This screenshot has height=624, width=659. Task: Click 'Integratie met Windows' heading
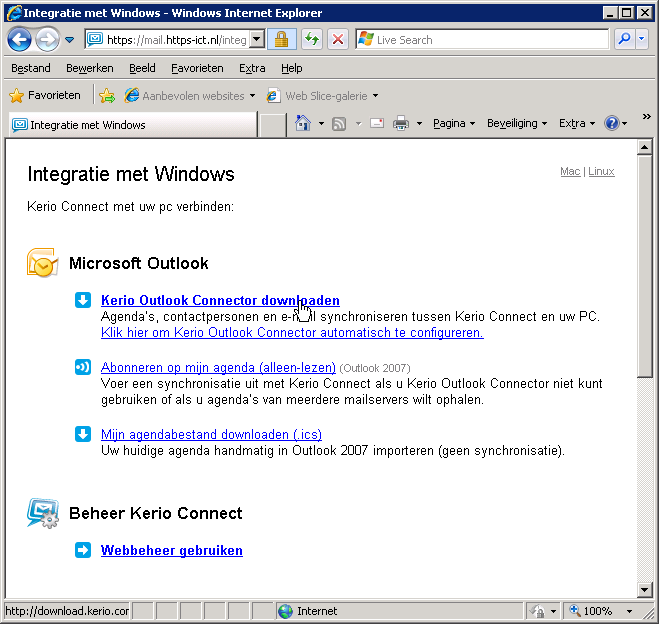(x=131, y=174)
